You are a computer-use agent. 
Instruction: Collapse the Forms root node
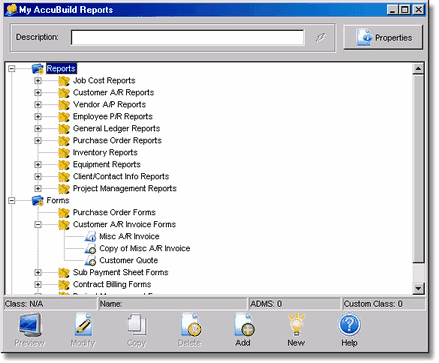point(12,201)
